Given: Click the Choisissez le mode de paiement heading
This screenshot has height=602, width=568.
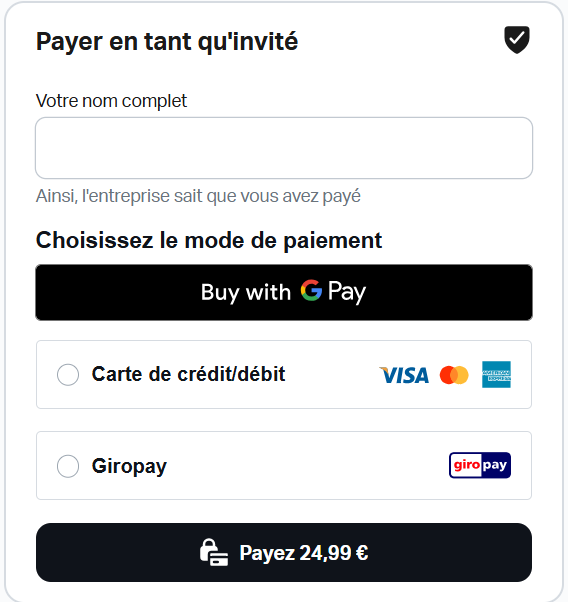Looking at the screenshot, I should coord(209,241).
